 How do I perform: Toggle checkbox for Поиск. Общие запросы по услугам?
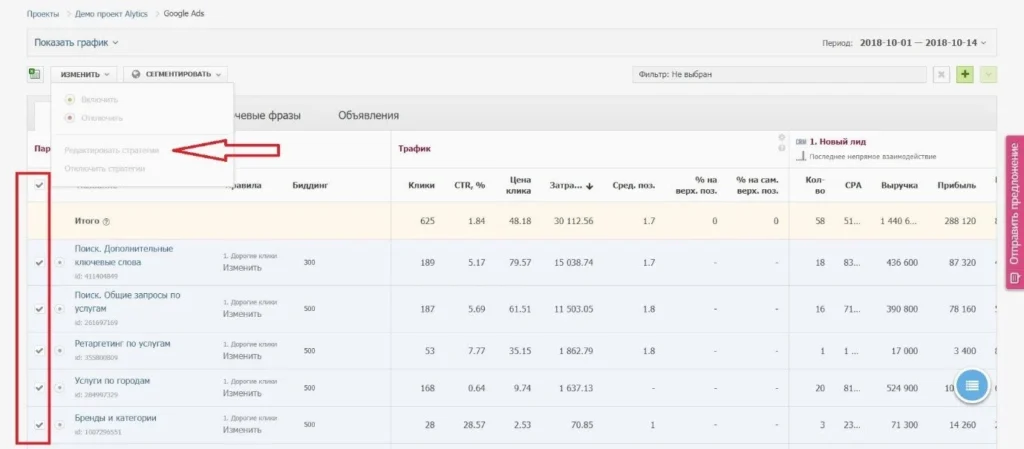pos(39,309)
